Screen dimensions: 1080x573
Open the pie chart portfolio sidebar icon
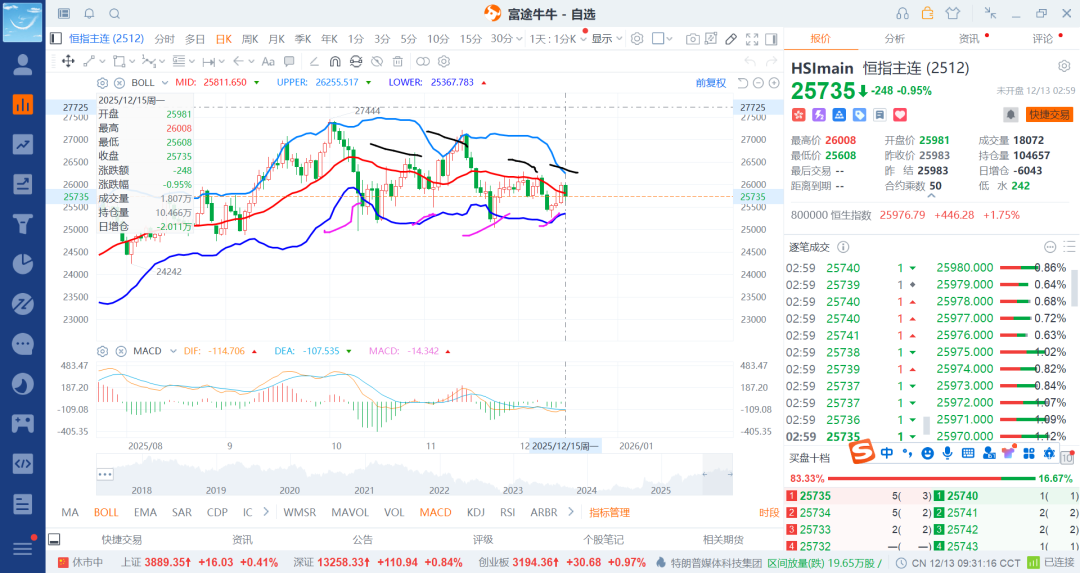(23, 264)
